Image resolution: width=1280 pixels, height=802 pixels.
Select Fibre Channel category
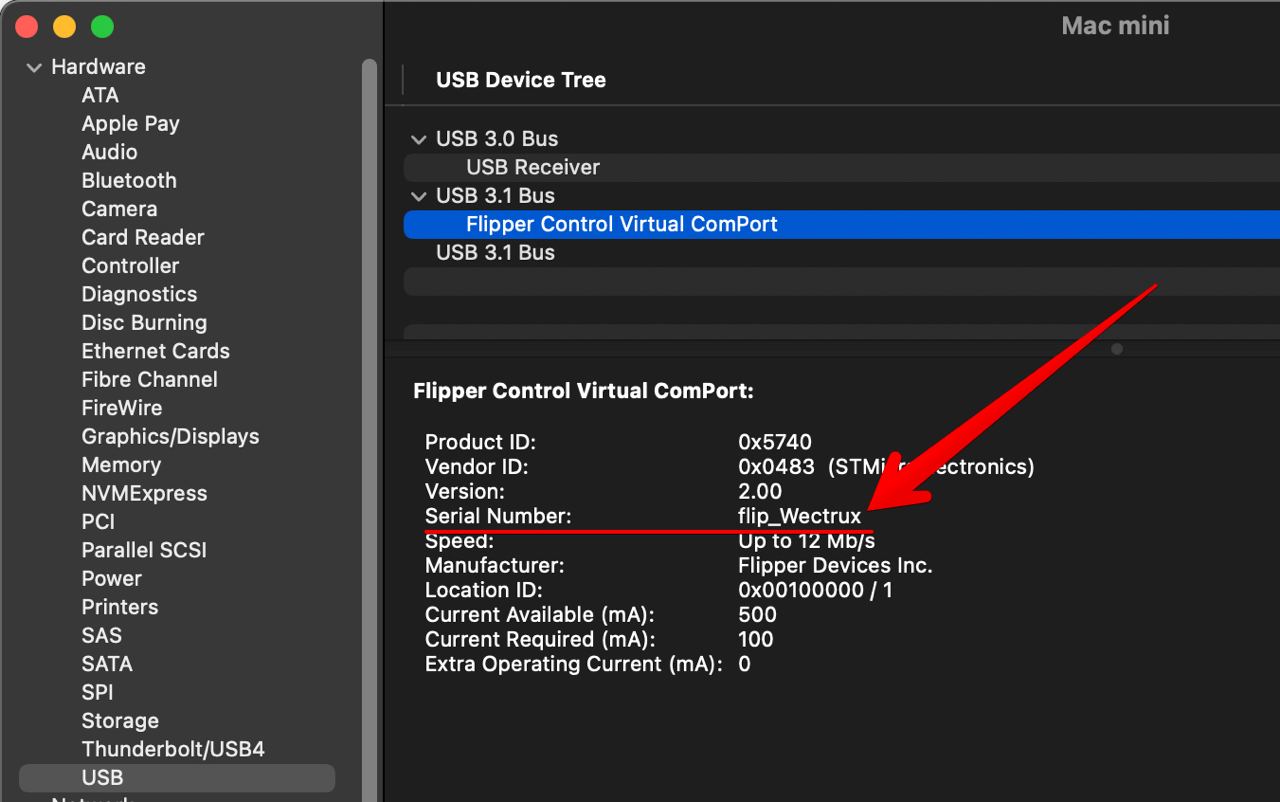coord(149,380)
